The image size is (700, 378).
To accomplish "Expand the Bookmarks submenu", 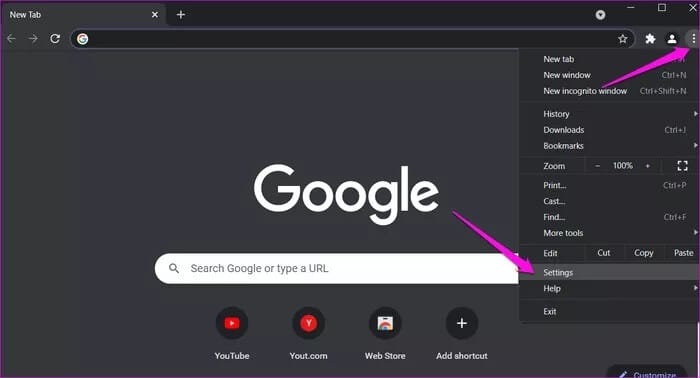I will tap(609, 146).
